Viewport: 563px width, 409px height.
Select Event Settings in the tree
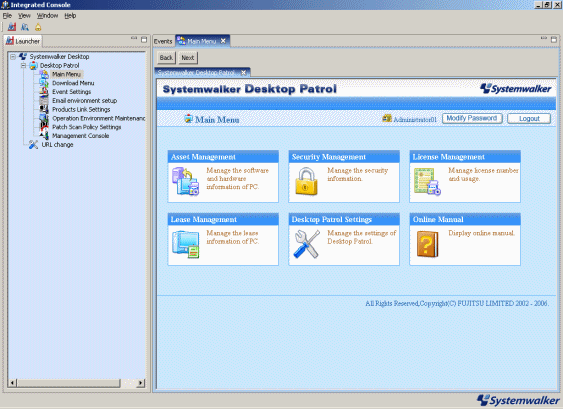71,92
